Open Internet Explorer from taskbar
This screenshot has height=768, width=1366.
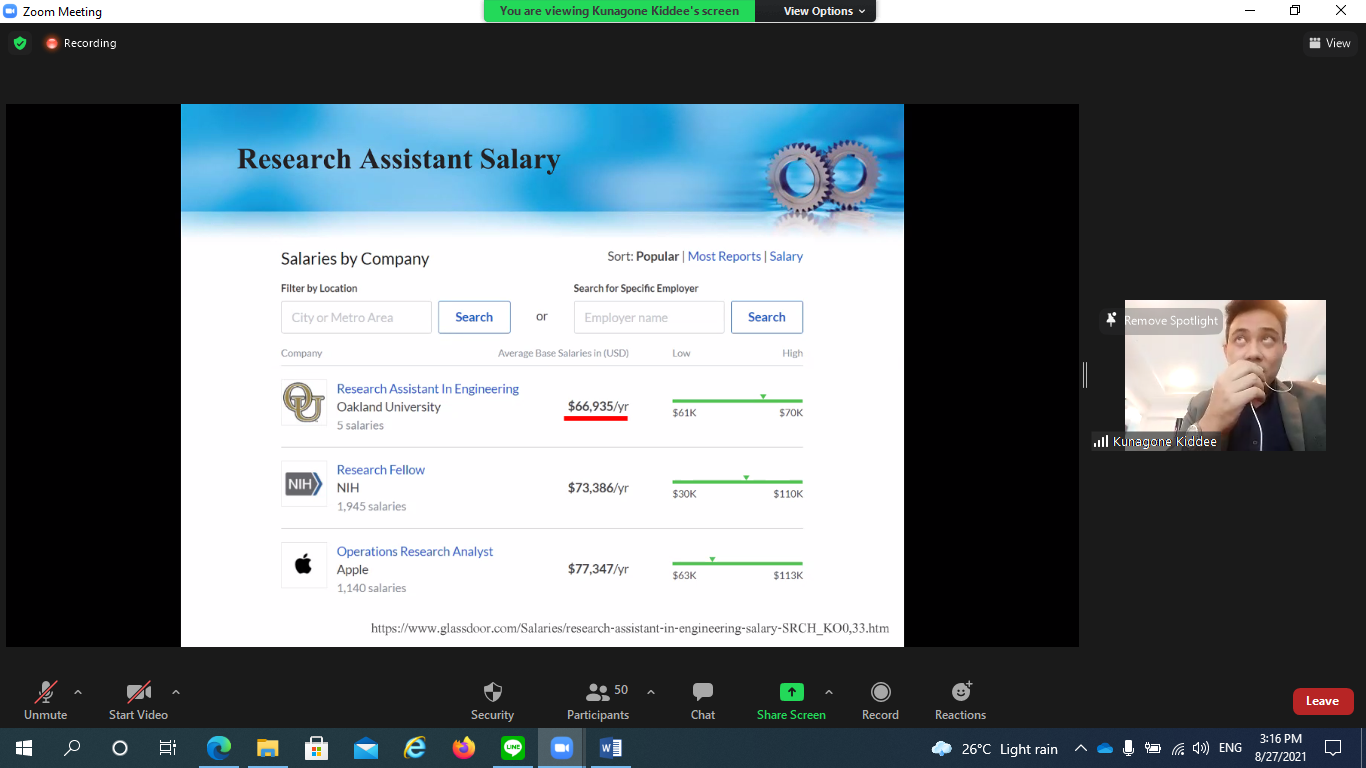point(414,748)
